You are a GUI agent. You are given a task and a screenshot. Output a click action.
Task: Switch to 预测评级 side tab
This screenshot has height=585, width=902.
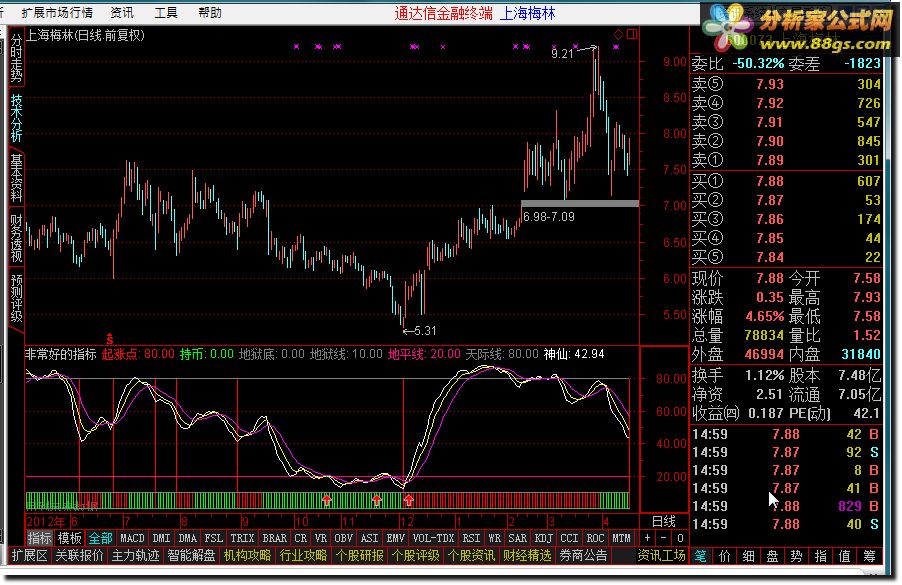pos(16,298)
